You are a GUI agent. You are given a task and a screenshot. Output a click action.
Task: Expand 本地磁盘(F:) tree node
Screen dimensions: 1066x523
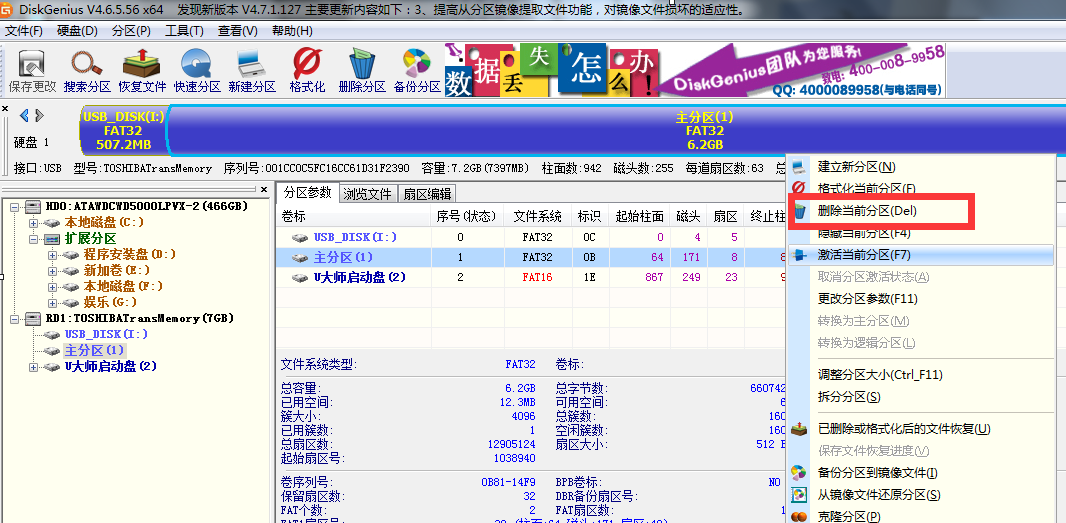point(52,286)
